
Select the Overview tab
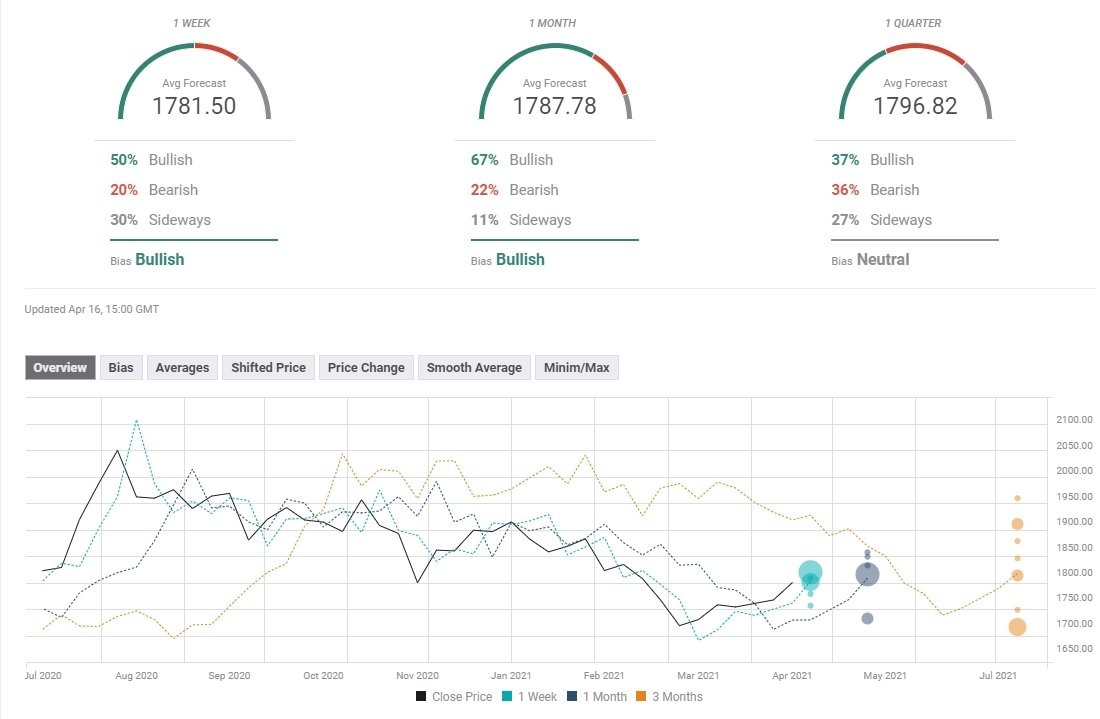[x=61, y=367]
